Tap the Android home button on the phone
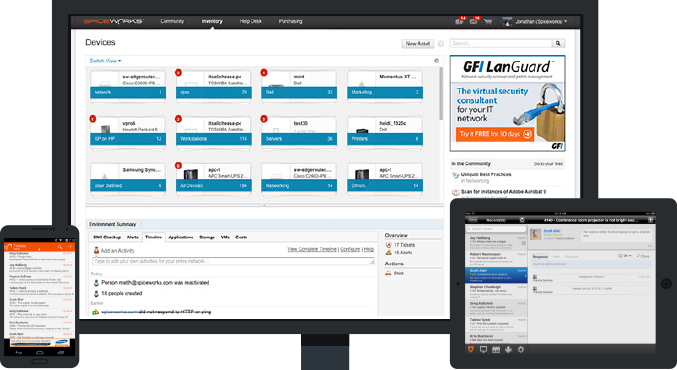The width and height of the screenshot is (677, 370). (40, 352)
